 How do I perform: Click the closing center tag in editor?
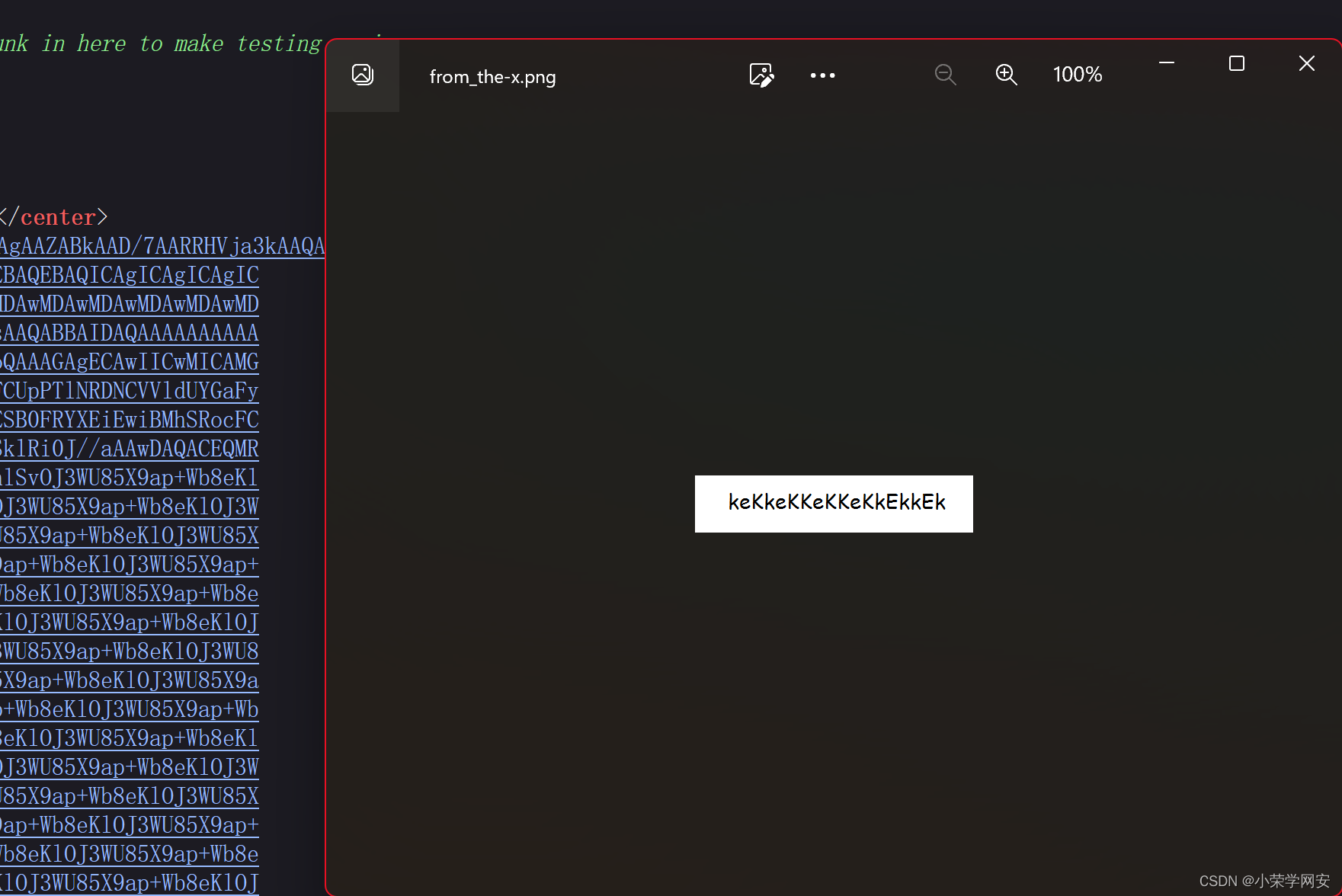(54, 217)
